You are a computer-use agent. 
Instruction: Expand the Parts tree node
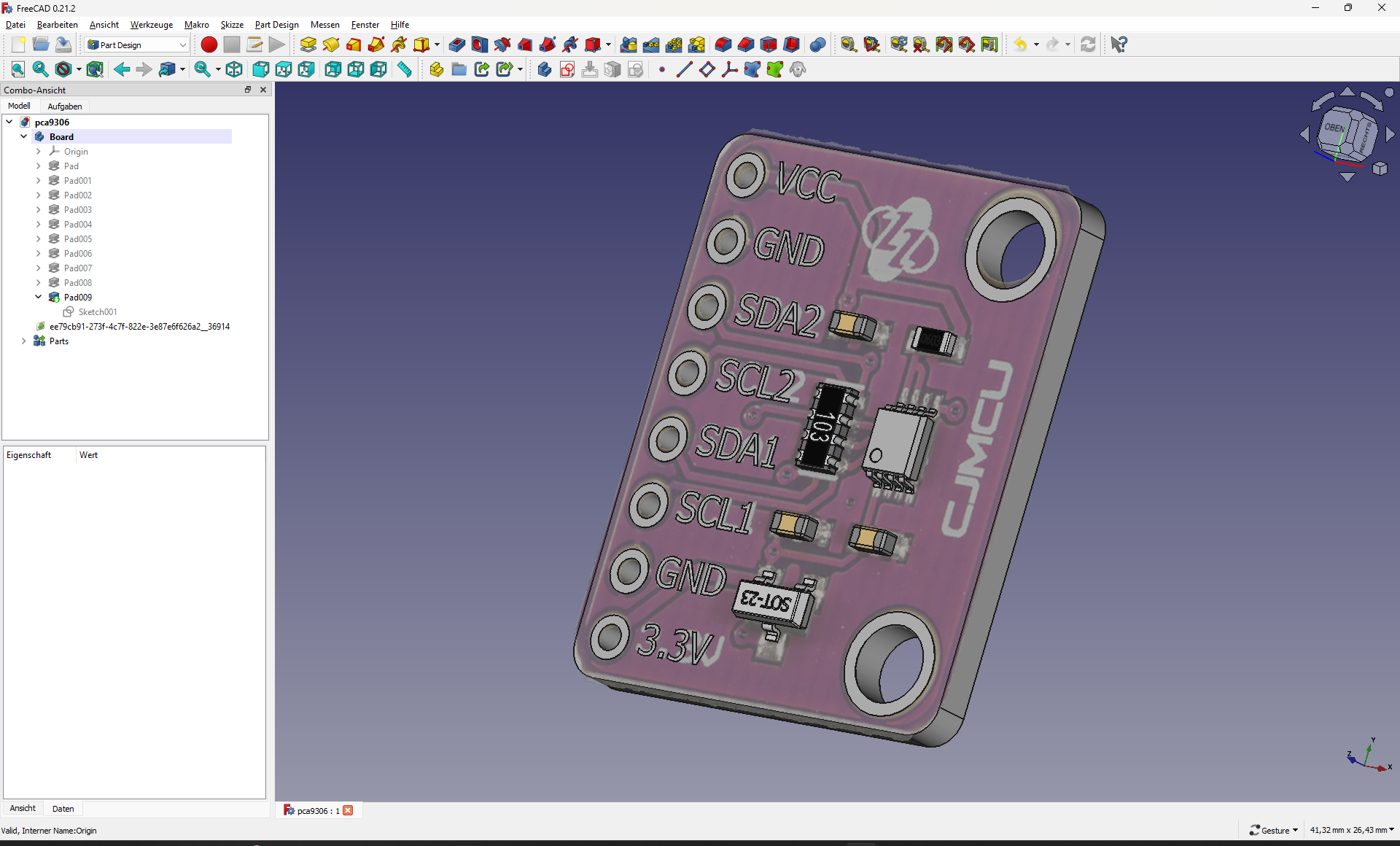[x=24, y=341]
